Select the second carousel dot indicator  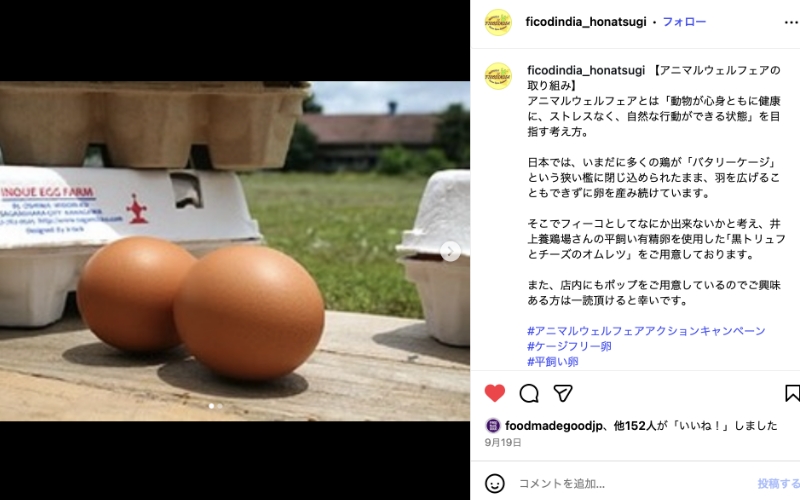[220, 406]
